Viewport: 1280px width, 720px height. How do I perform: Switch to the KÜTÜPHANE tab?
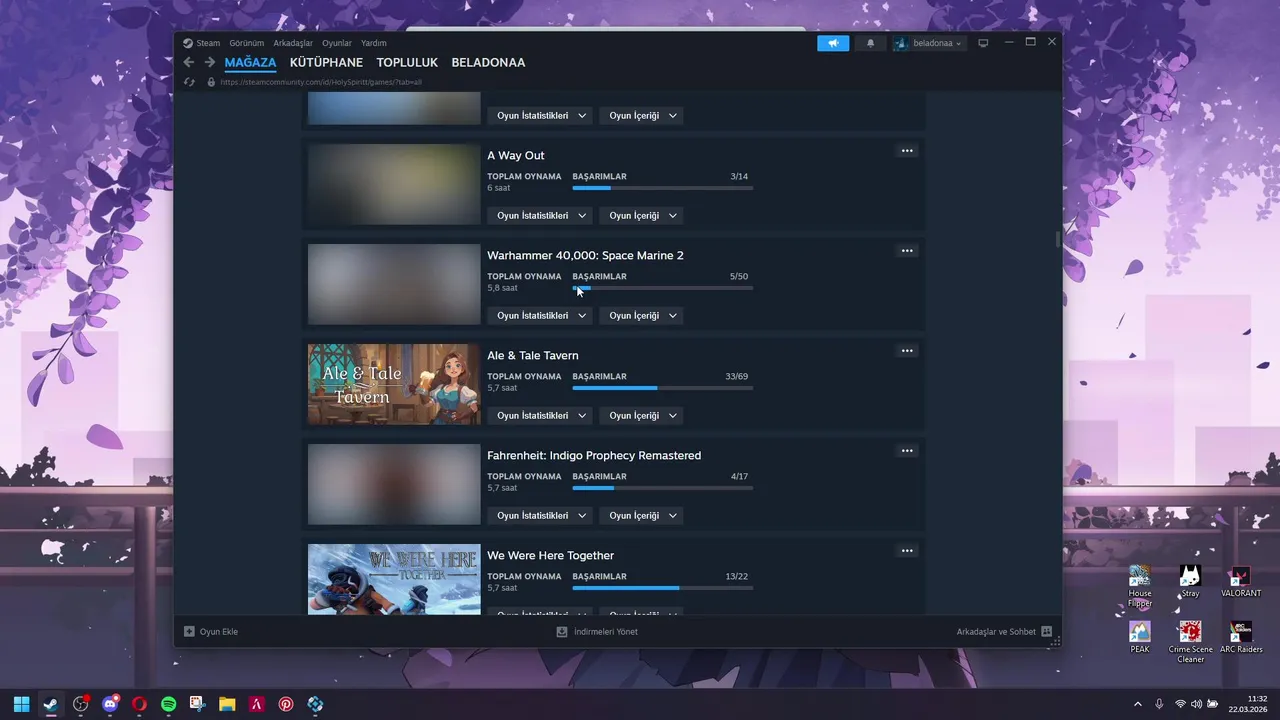(326, 62)
